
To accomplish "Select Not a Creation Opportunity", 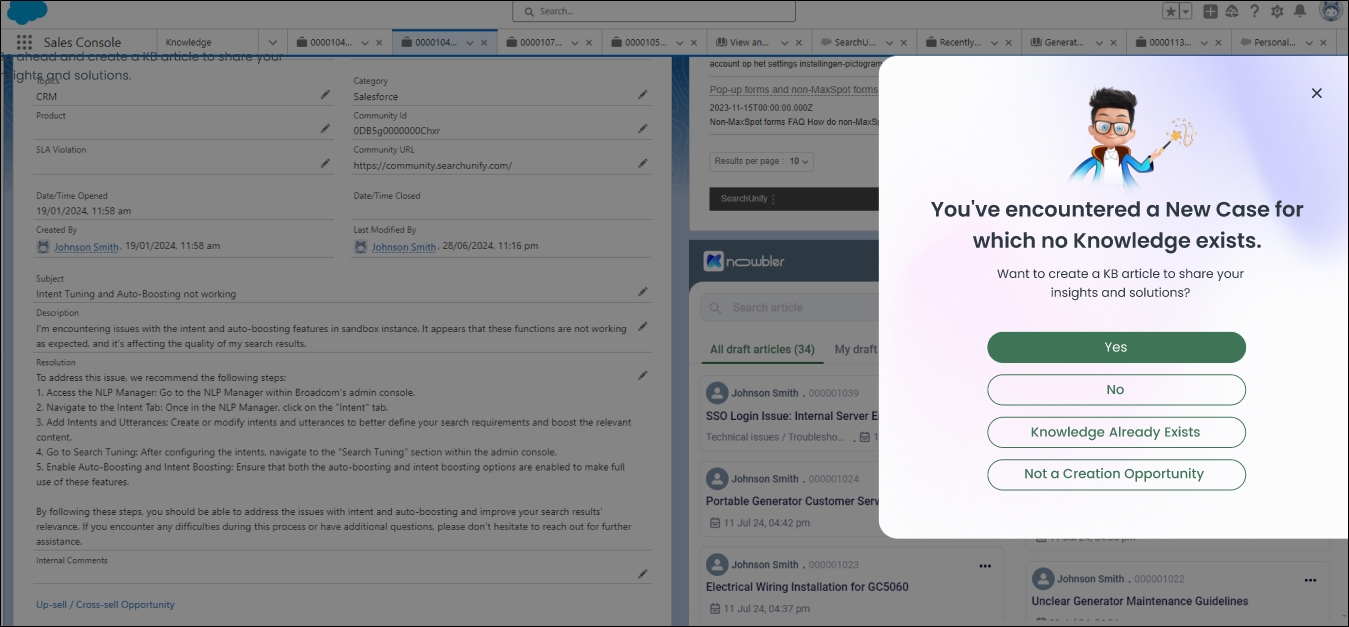I will (x=1116, y=474).
